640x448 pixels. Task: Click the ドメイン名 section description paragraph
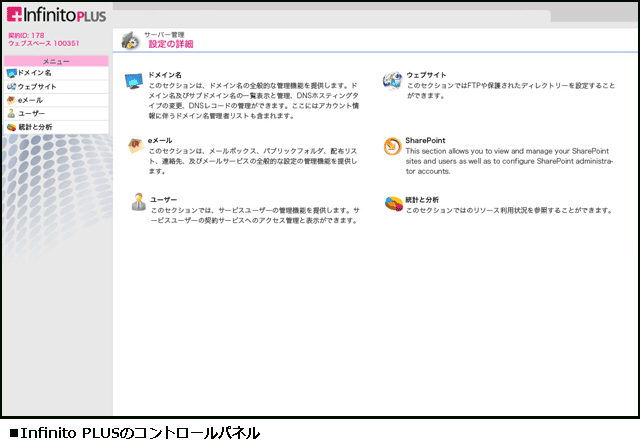coord(253,101)
